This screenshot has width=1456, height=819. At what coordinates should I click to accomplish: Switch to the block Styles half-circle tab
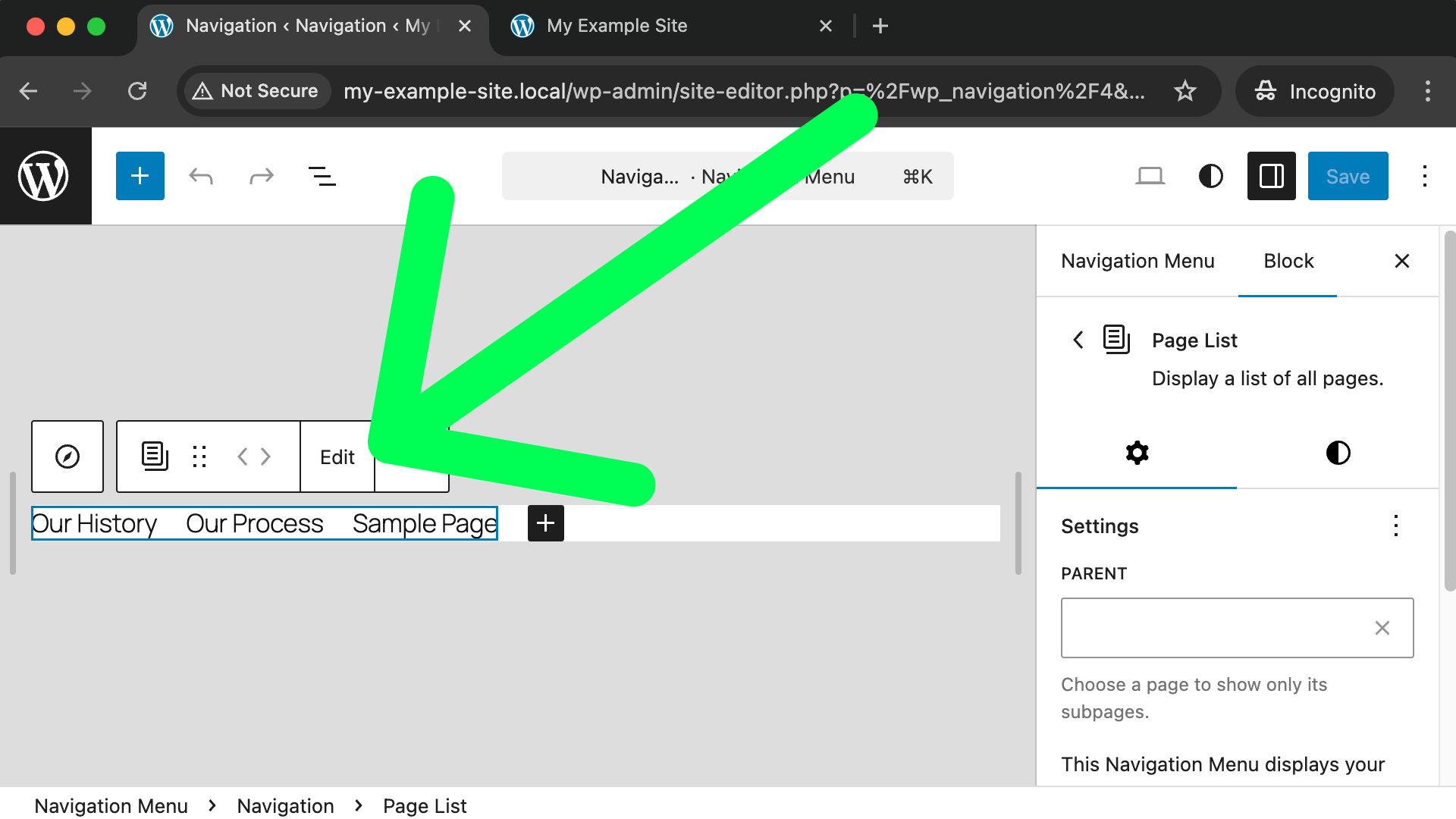coord(1338,453)
